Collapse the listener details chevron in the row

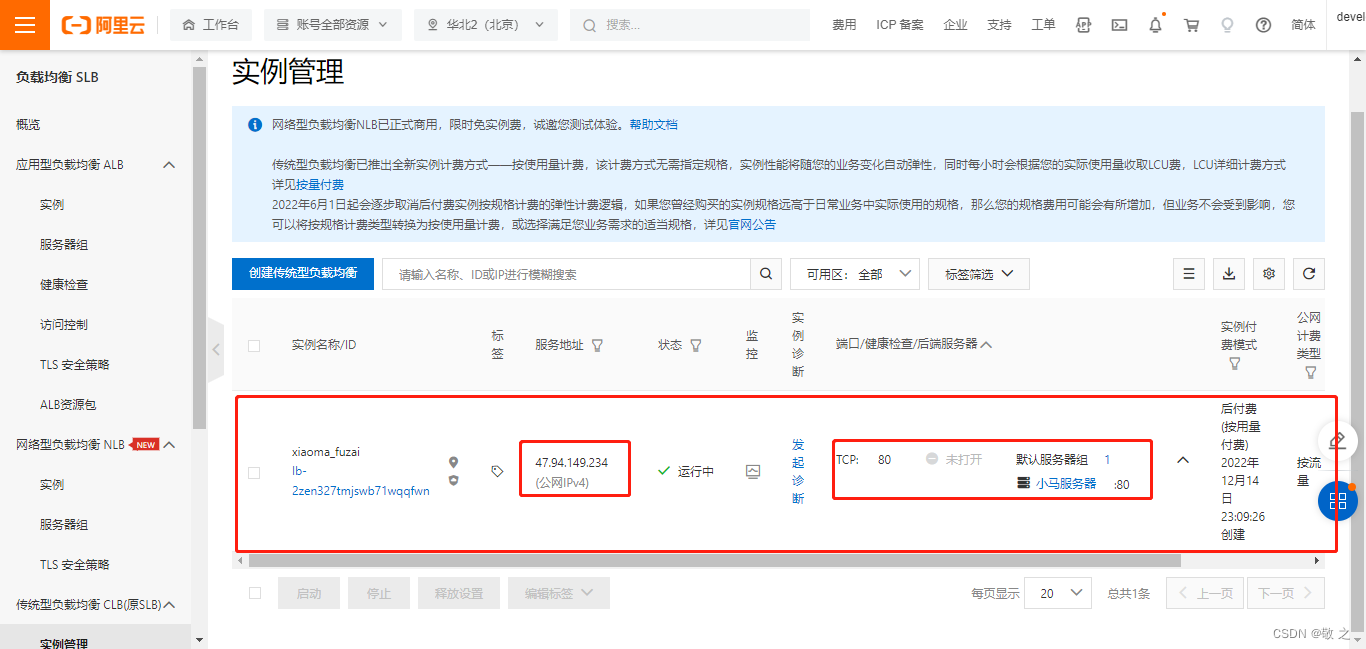coord(1183,460)
